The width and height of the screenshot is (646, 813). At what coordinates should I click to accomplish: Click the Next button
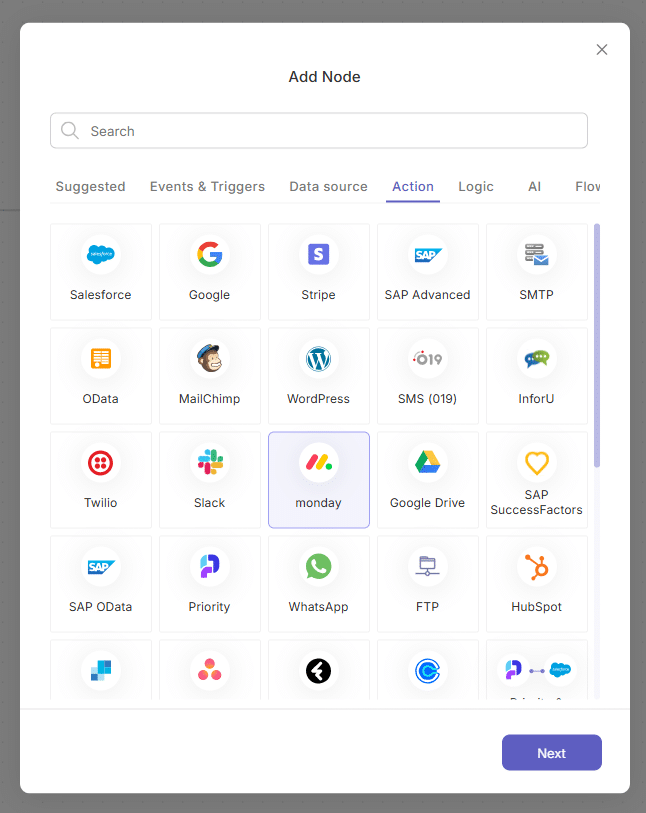coord(552,752)
